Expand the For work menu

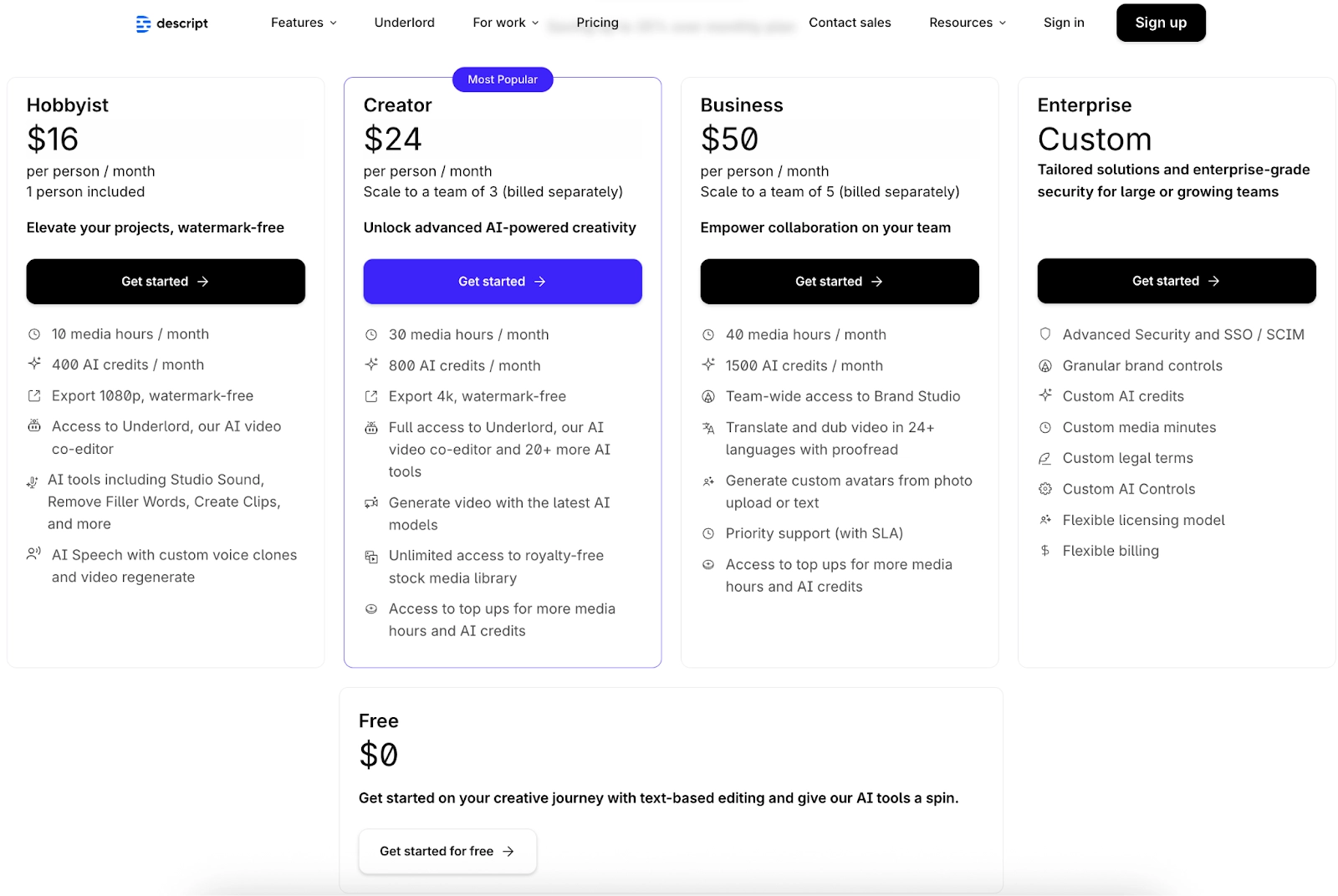click(x=504, y=23)
